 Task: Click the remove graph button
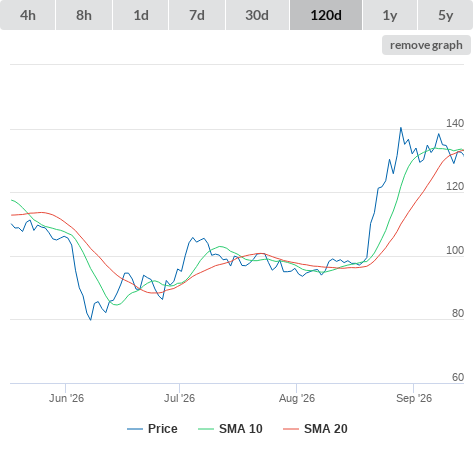pos(426,45)
